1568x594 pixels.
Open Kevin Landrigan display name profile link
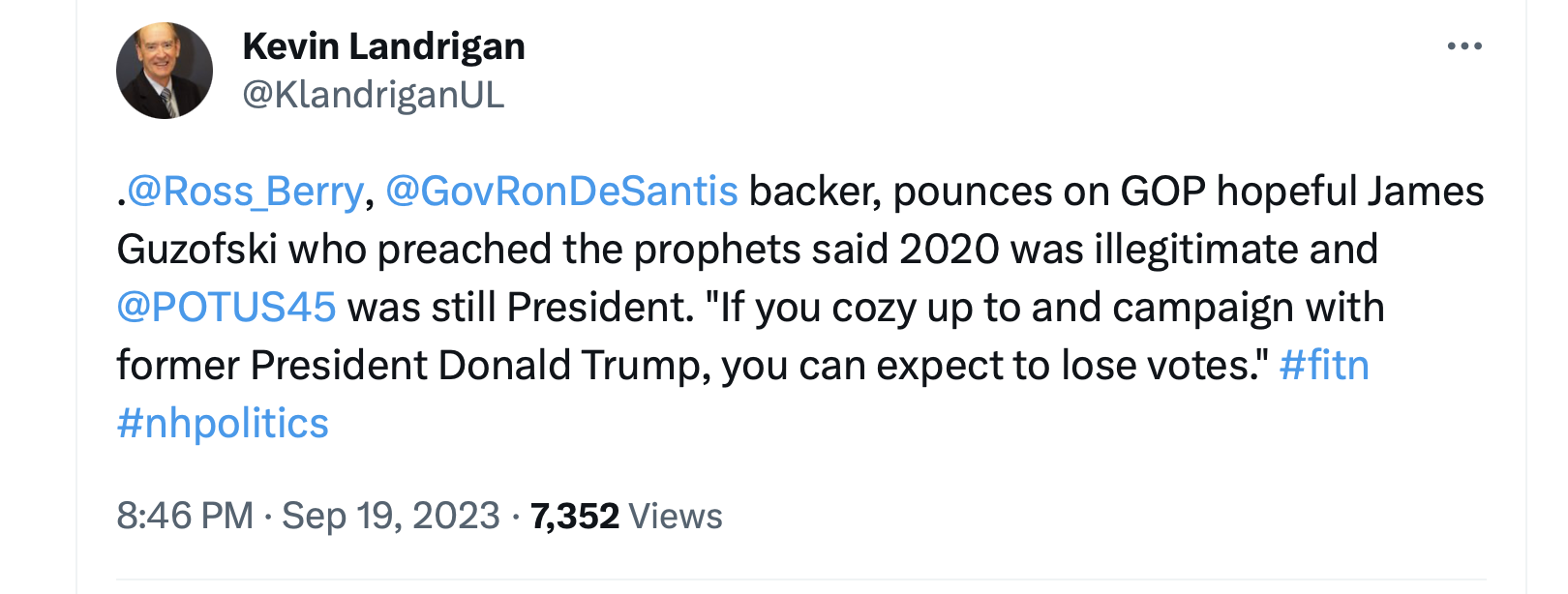[x=383, y=46]
